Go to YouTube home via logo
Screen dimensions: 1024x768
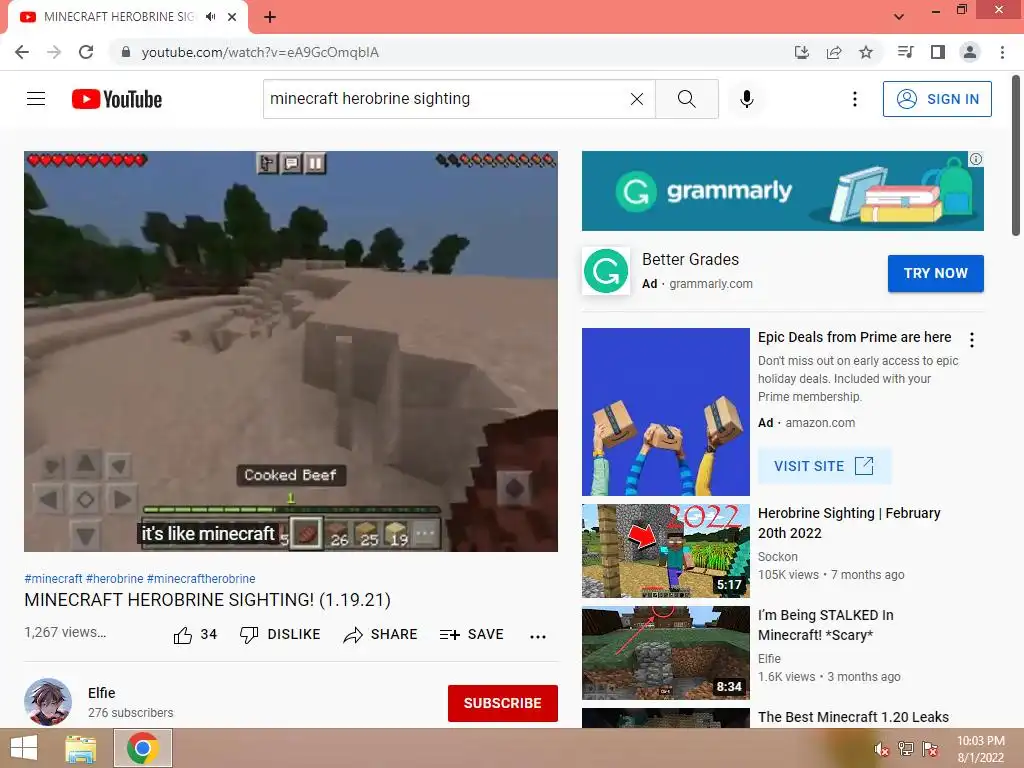[117, 99]
